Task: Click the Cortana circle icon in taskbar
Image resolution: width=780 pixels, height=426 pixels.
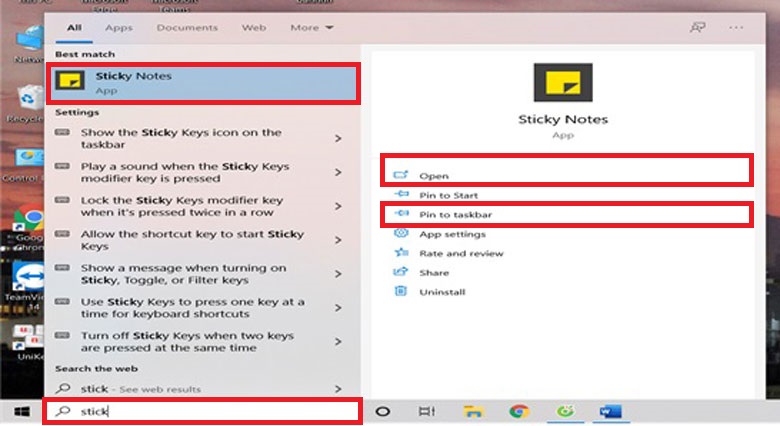Action: [382, 411]
